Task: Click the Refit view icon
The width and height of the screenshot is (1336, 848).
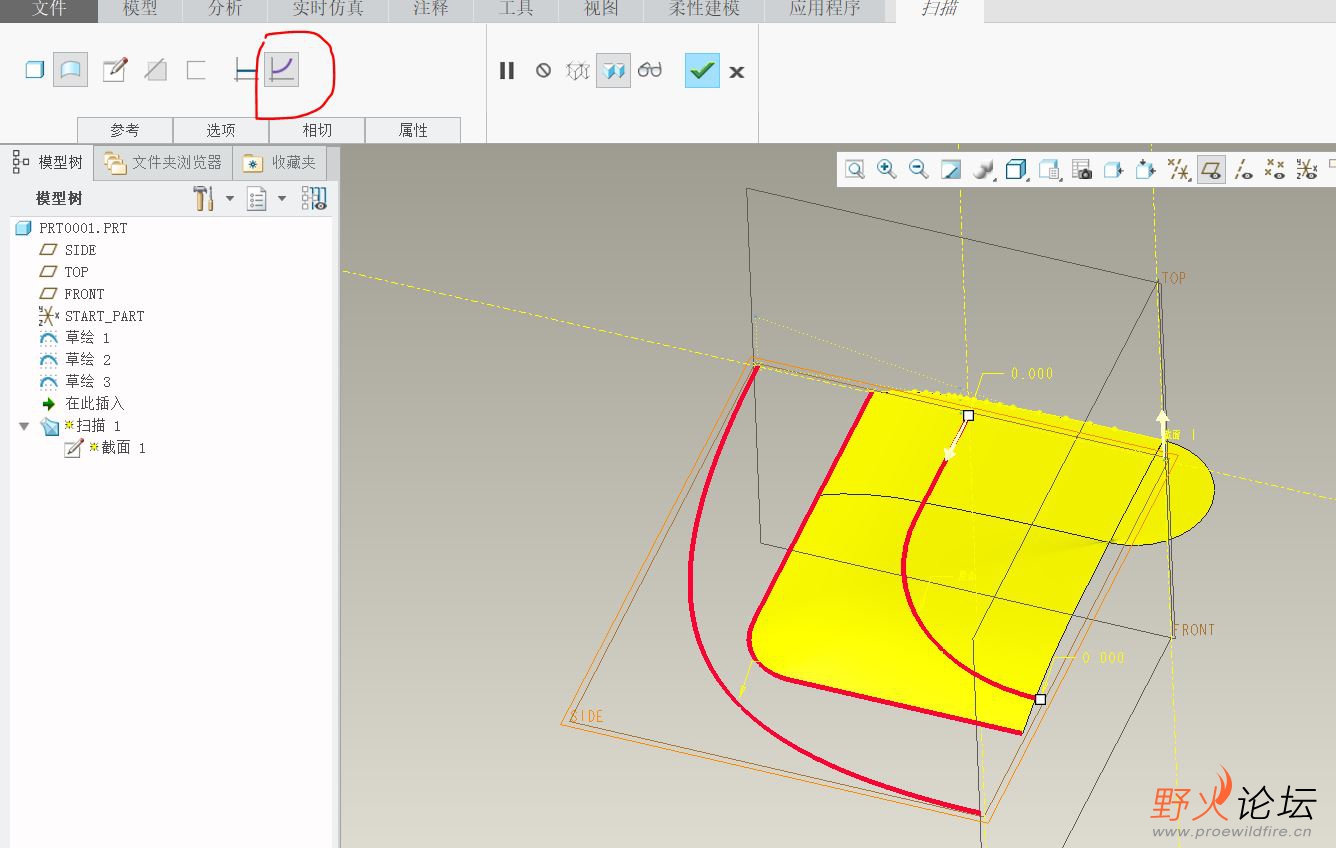Action: point(855,170)
